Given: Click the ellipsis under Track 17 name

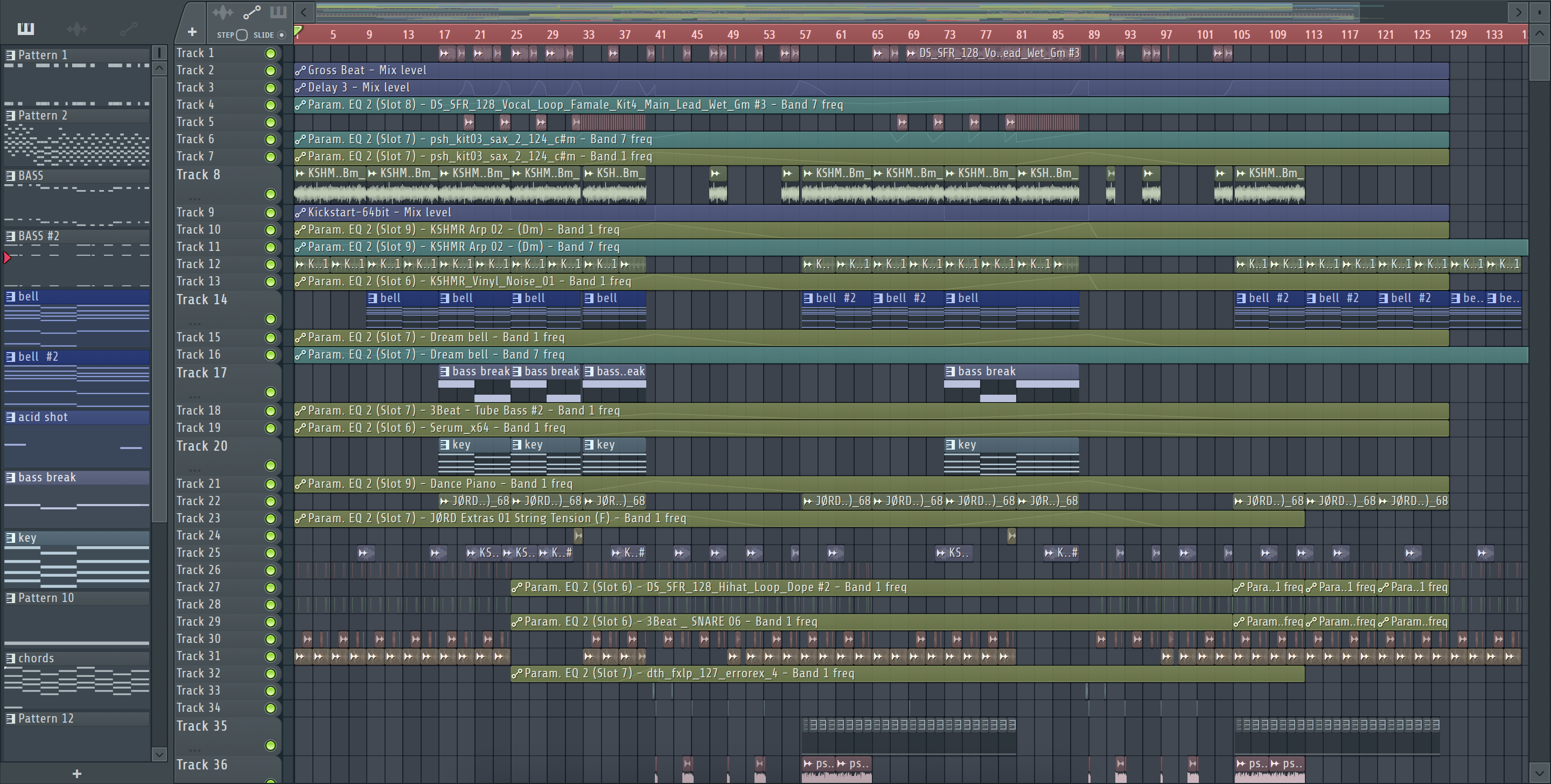Looking at the screenshot, I should tap(194, 396).
